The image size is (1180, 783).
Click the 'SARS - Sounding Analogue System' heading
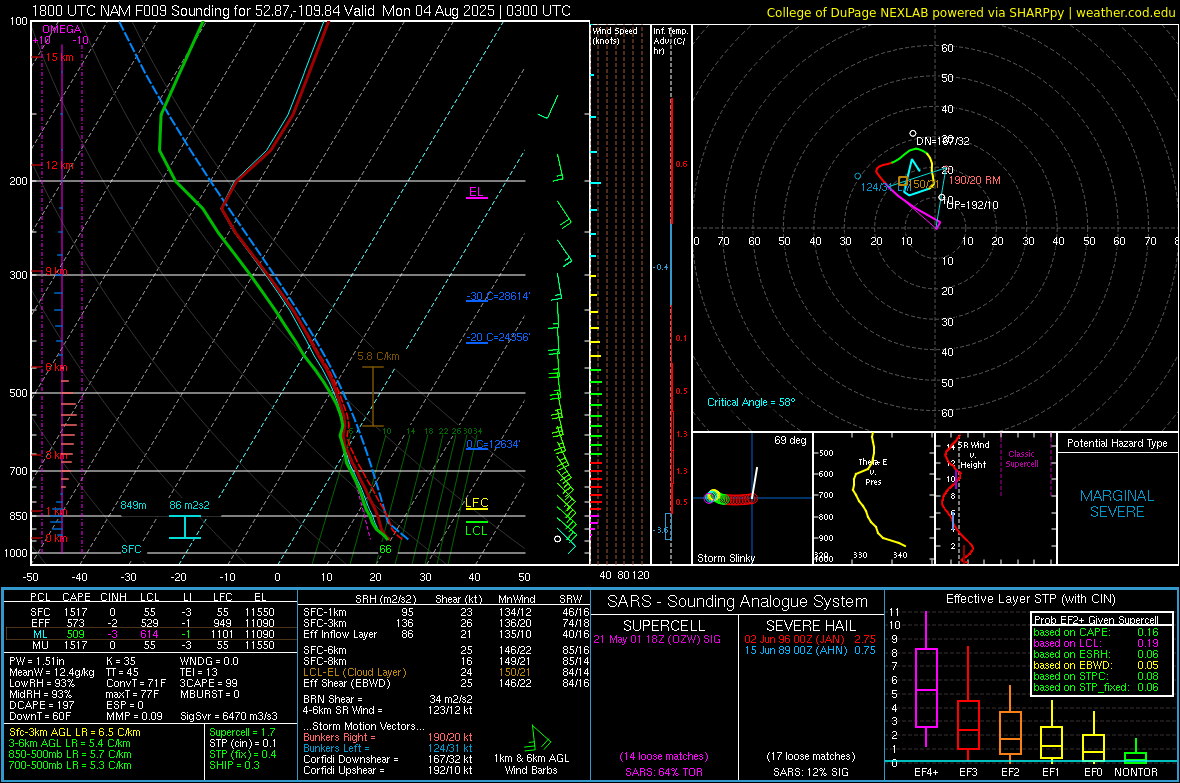click(x=738, y=601)
